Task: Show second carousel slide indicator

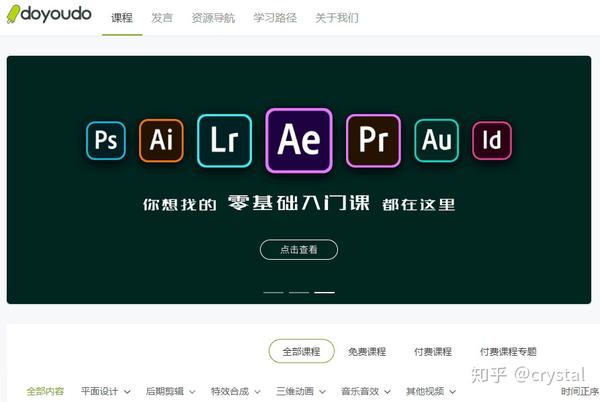Action: [299, 292]
